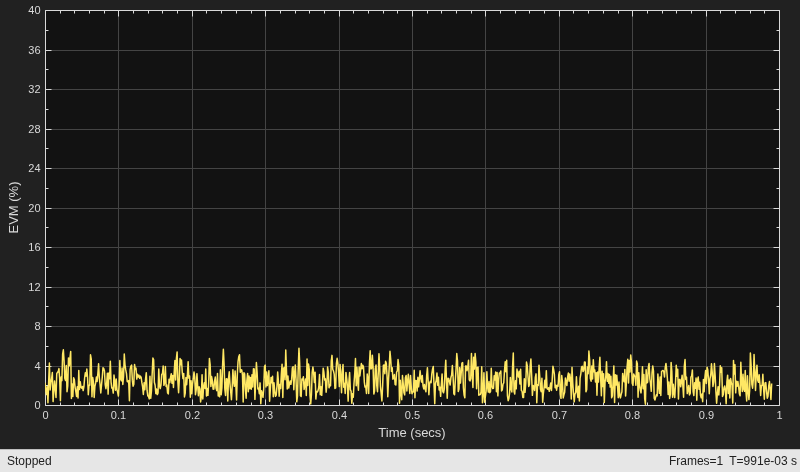Select the 32 y-axis tick label
800x472 pixels.
(34, 89)
